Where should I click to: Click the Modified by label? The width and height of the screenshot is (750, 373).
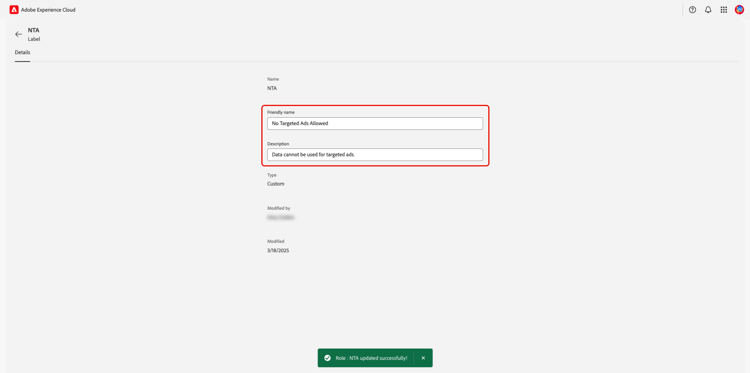point(278,208)
